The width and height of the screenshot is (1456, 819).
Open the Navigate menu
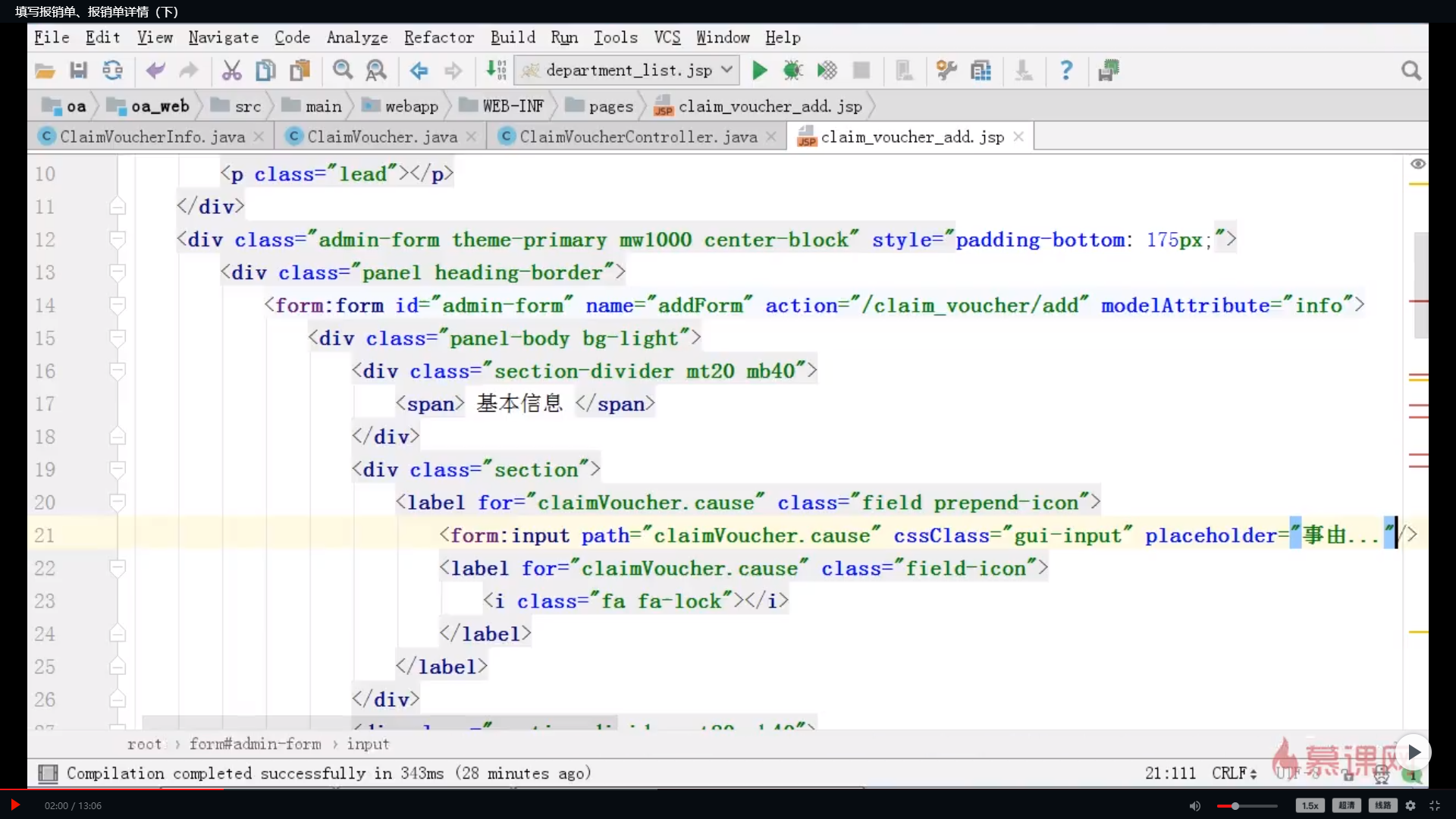(223, 37)
